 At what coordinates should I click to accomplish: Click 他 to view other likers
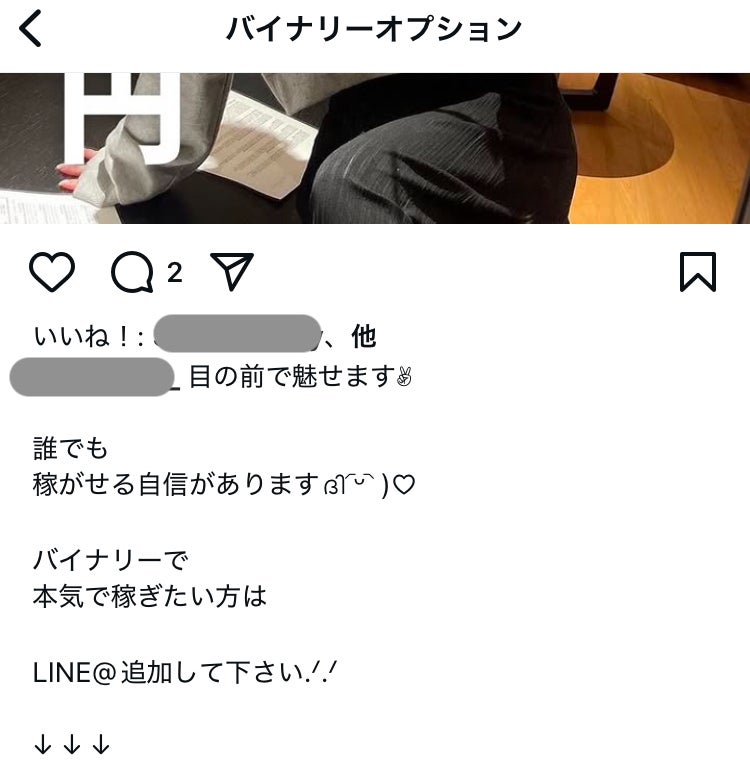point(364,337)
